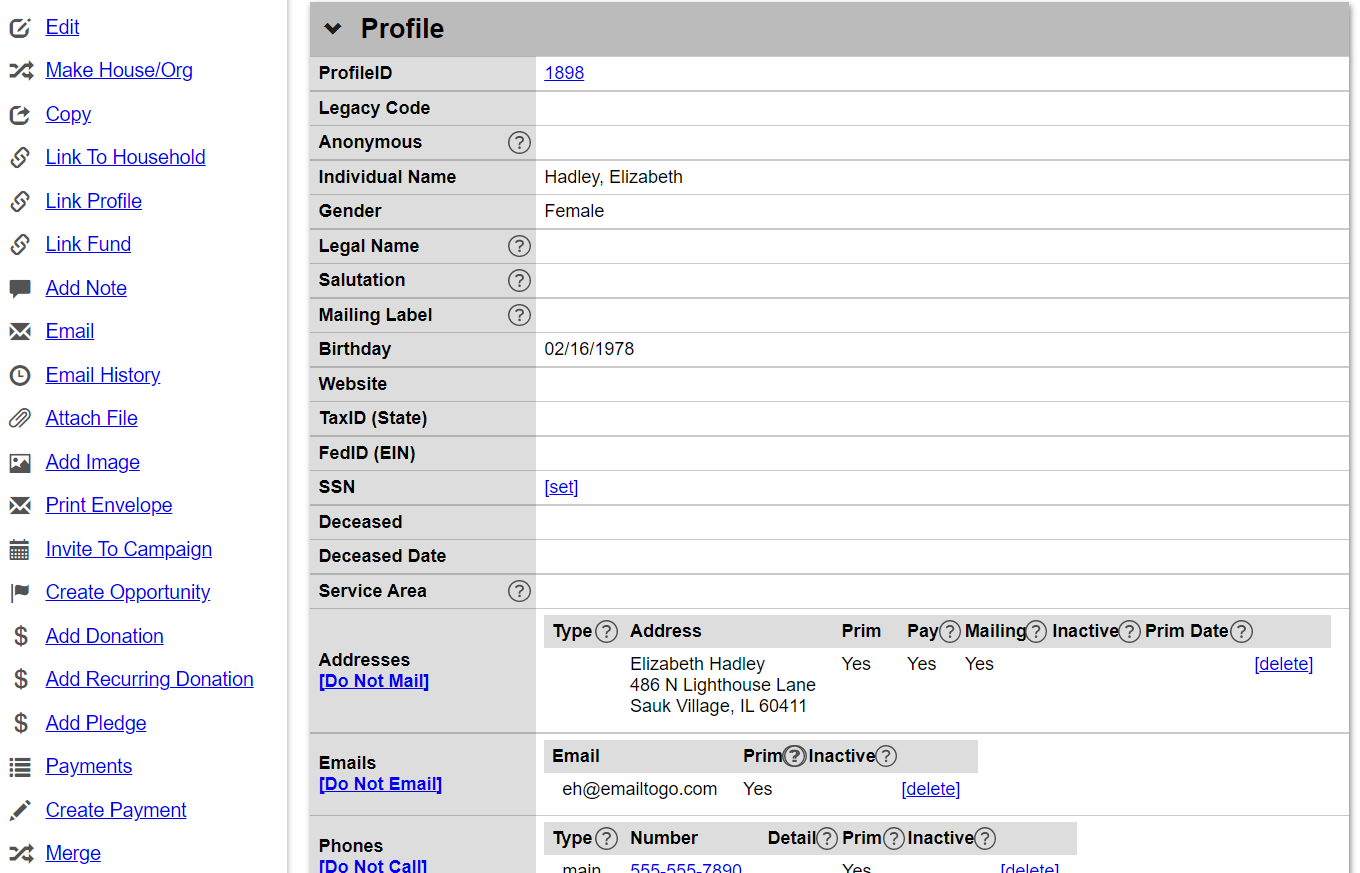Click Create Opportunity link
The image size is (1360, 873).
coord(128,592)
